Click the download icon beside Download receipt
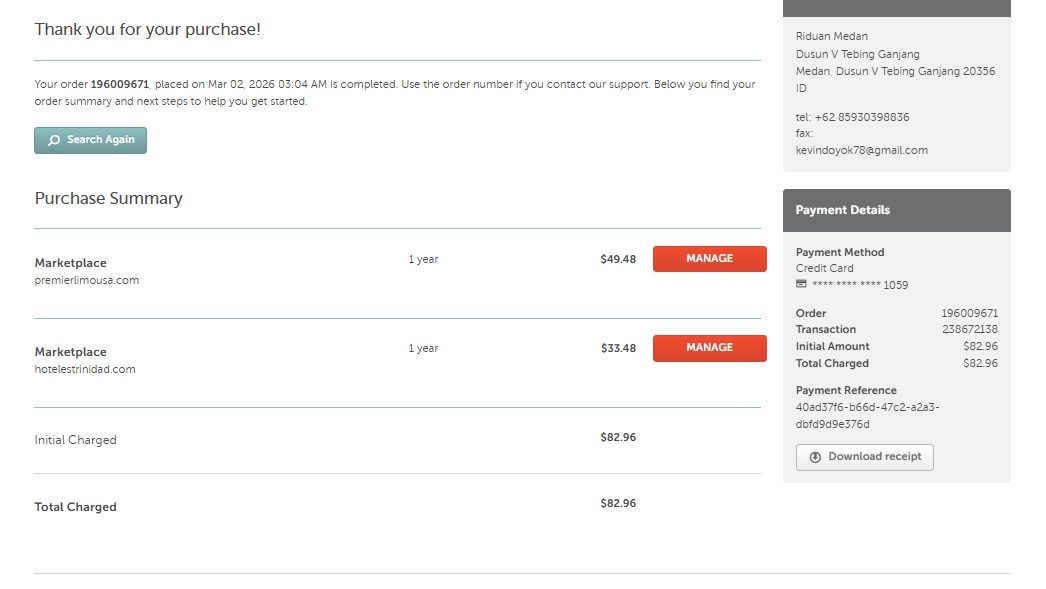Screen dimensions: 1046x589 coord(815,457)
